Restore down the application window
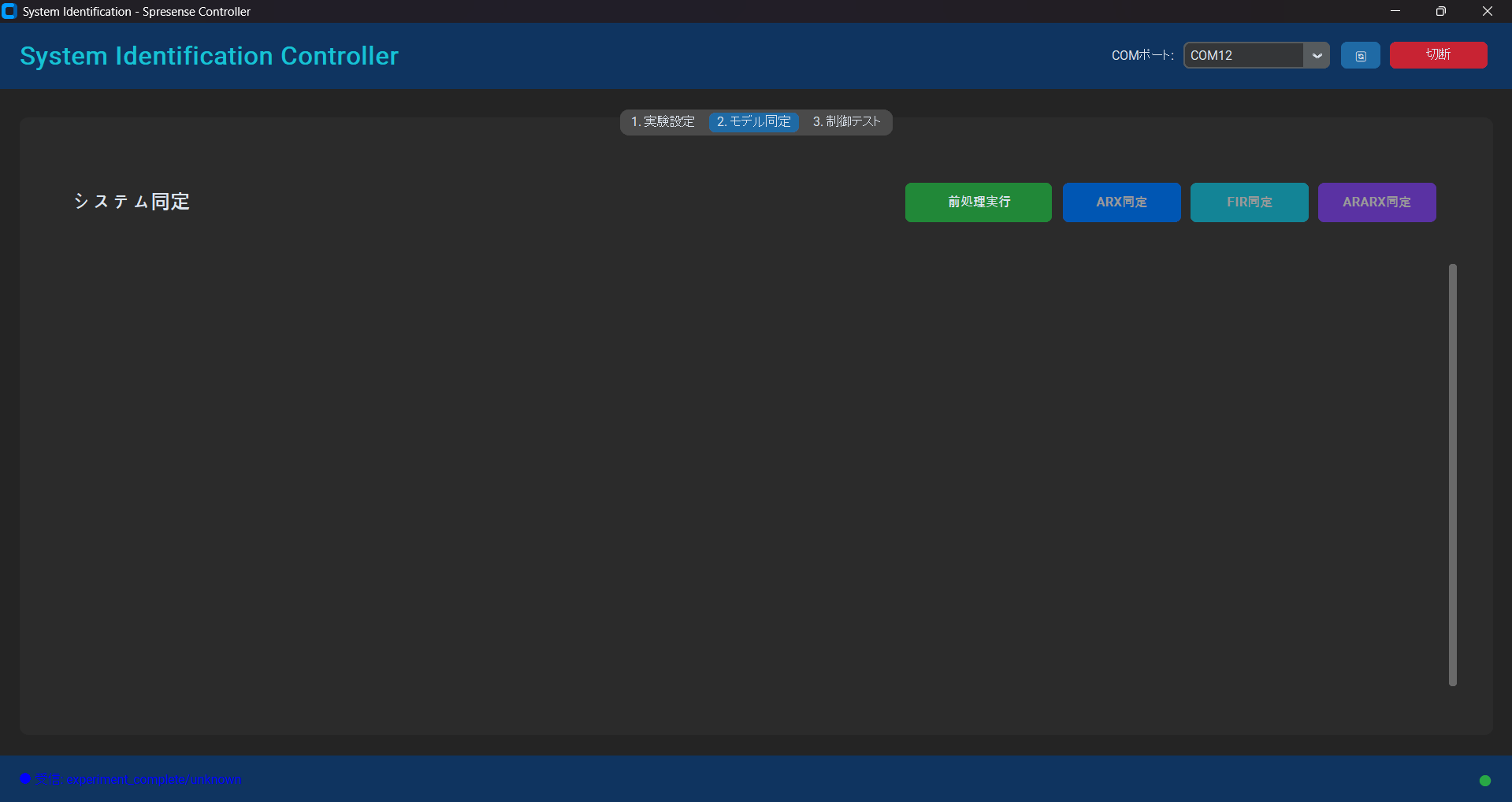This screenshot has width=1512, height=802. pyautogui.click(x=1440, y=11)
